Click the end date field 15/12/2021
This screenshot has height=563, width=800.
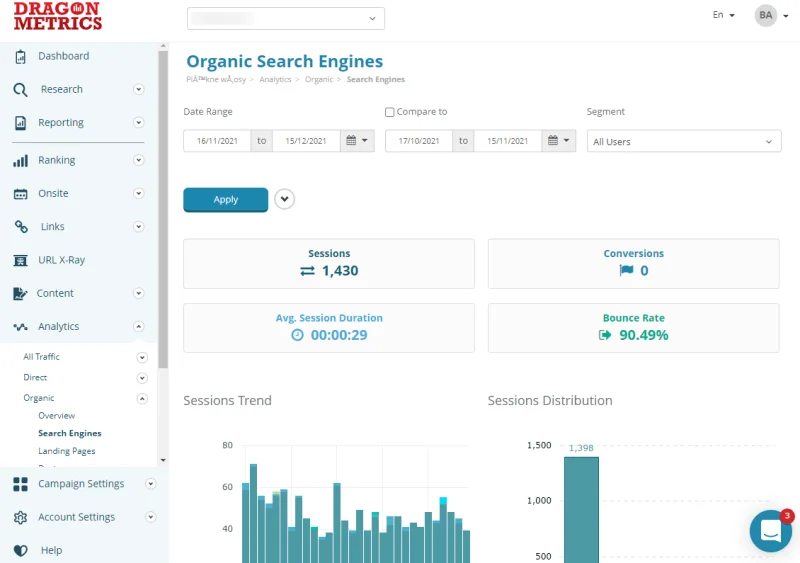(x=306, y=141)
